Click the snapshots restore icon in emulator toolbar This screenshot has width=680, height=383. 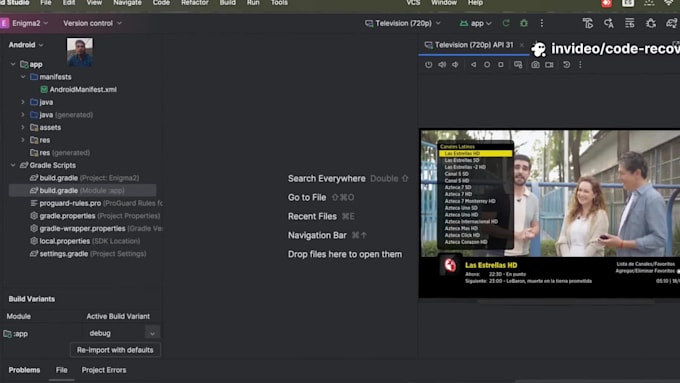pos(566,65)
